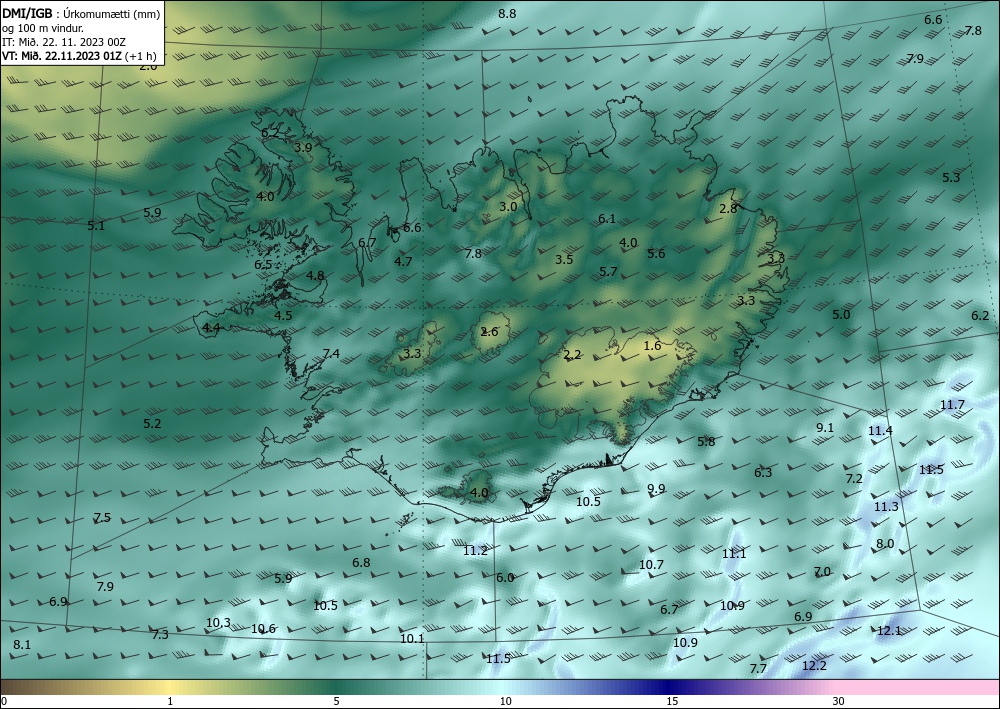Click the map value "4.7"
This screenshot has height=709, width=1000.
(x=403, y=261)
